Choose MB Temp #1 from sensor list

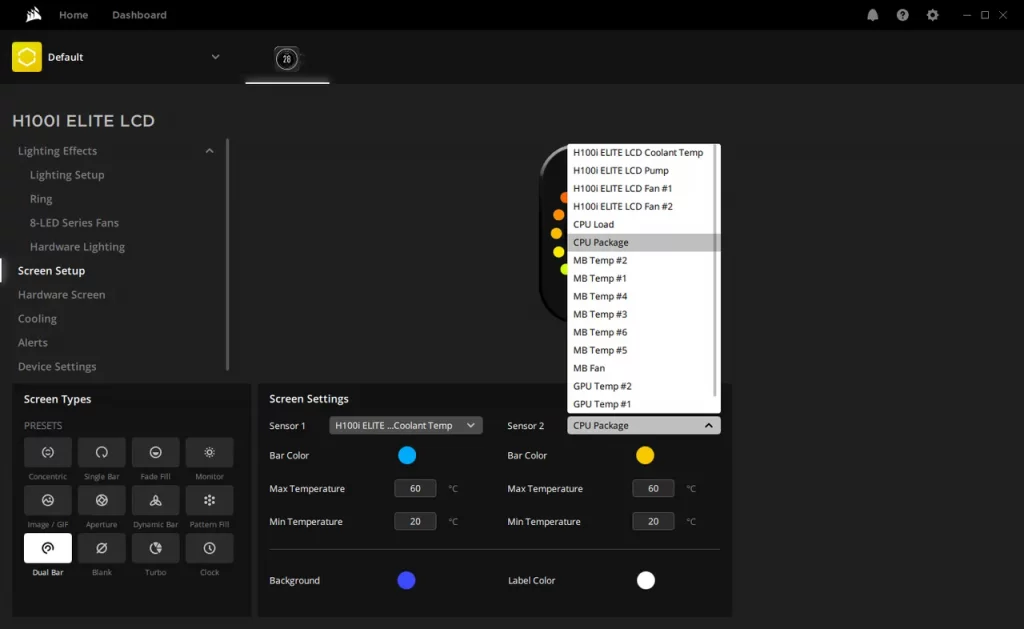[x=641, y=278]
